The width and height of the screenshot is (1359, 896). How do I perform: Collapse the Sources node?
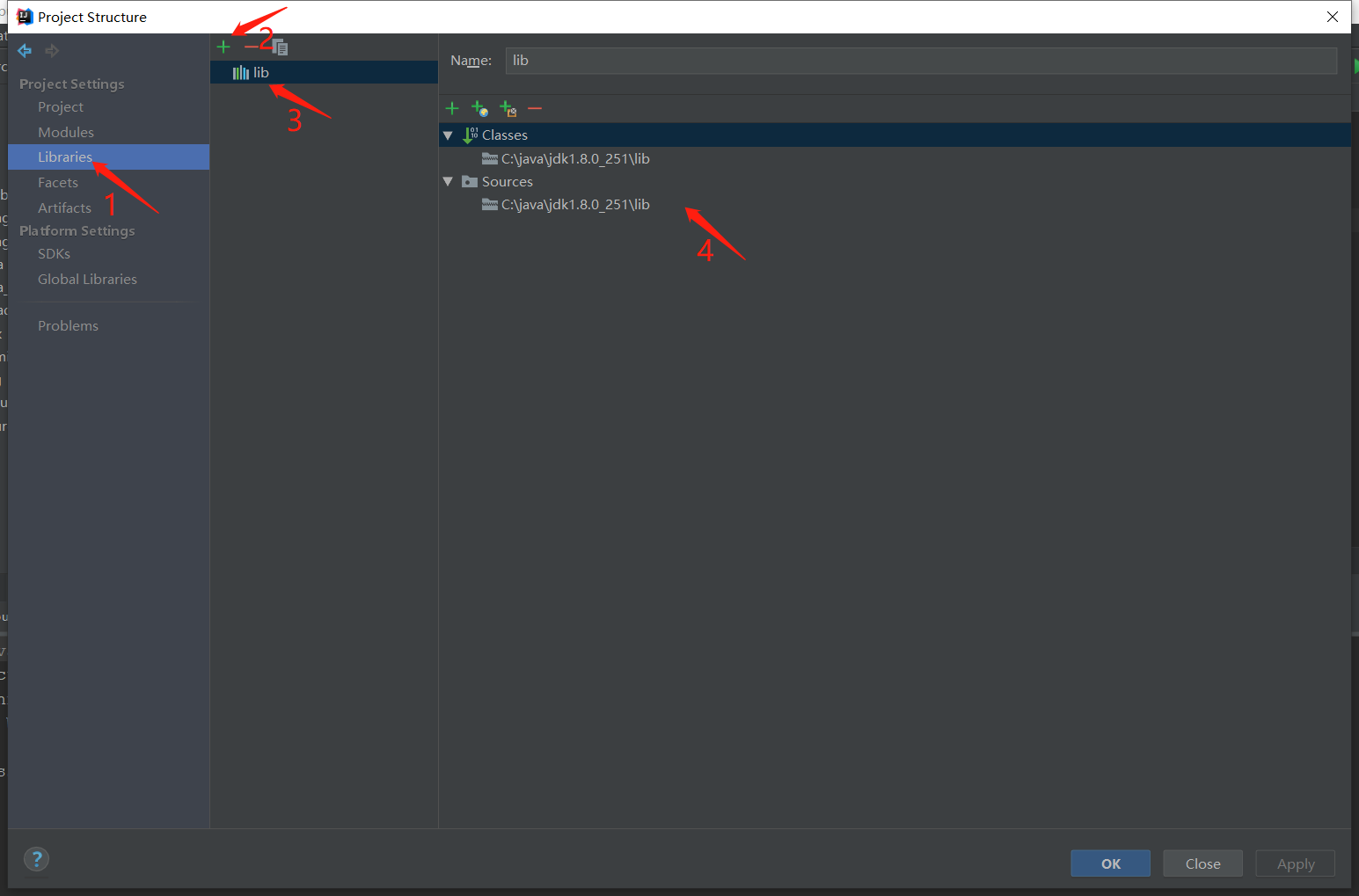[448, 181]
